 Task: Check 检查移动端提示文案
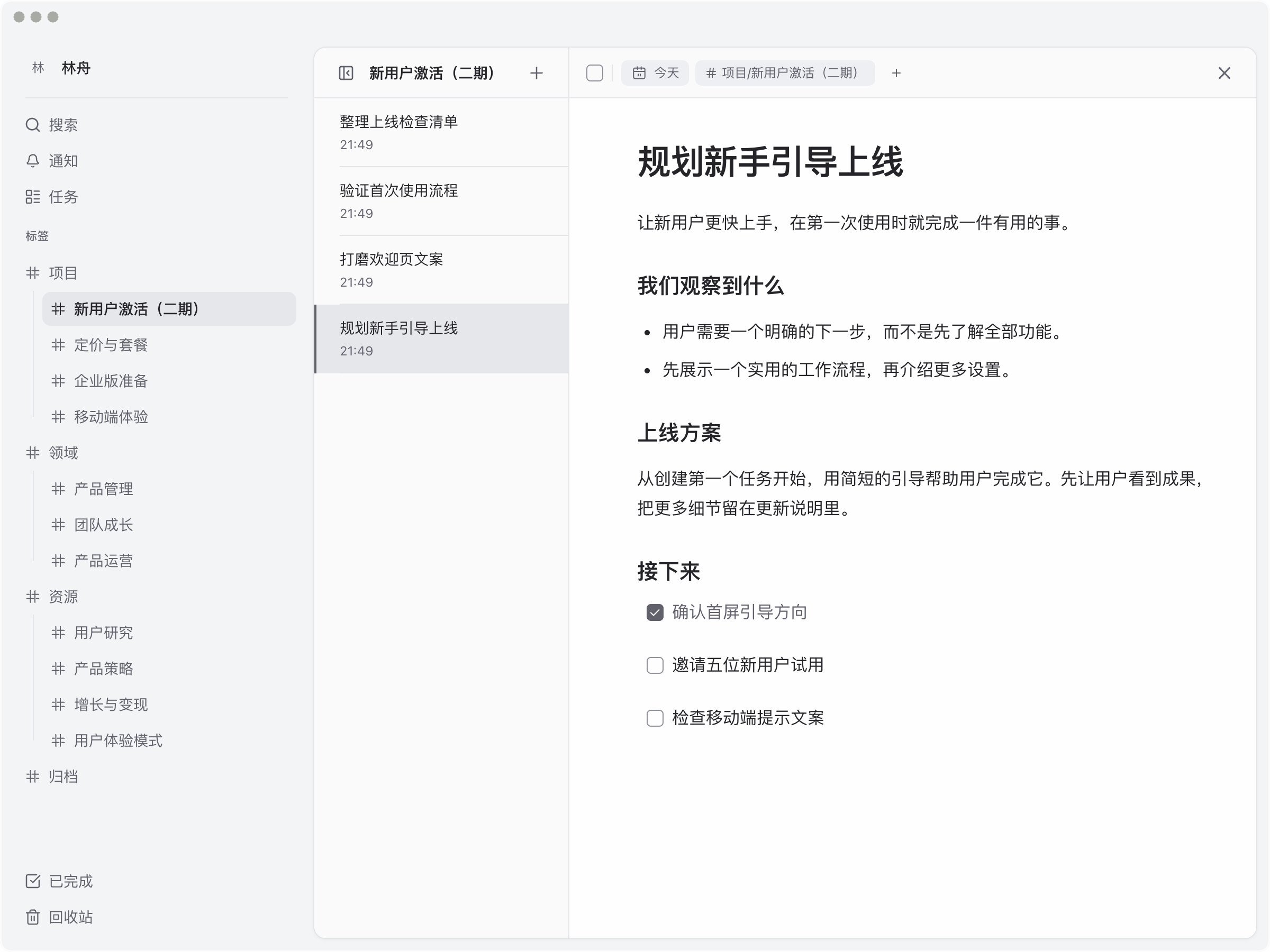click(x=655, y=718)
